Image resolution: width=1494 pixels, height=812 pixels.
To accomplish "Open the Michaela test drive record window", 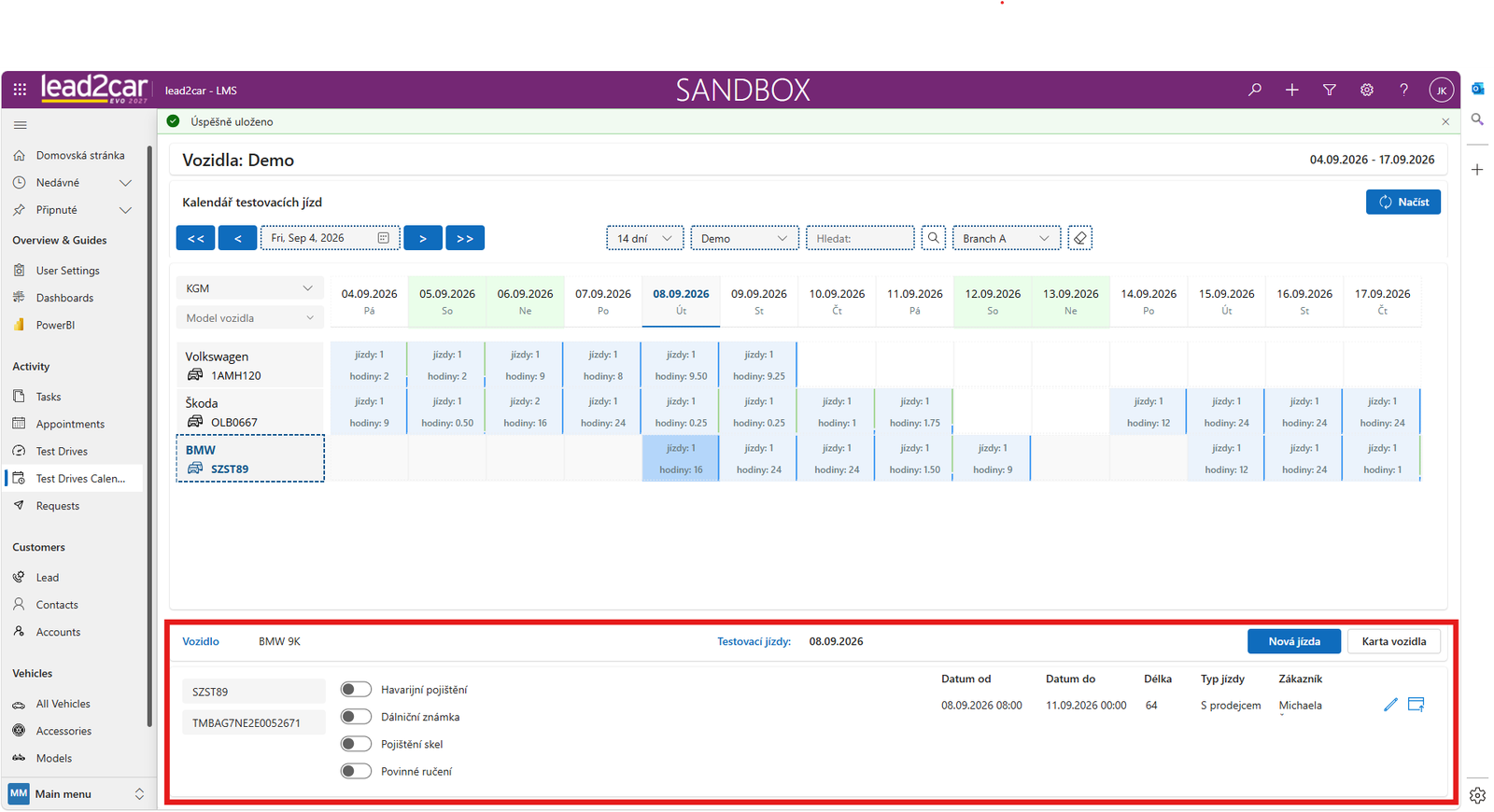I will pyautogui.click(x=1416, y=705).
